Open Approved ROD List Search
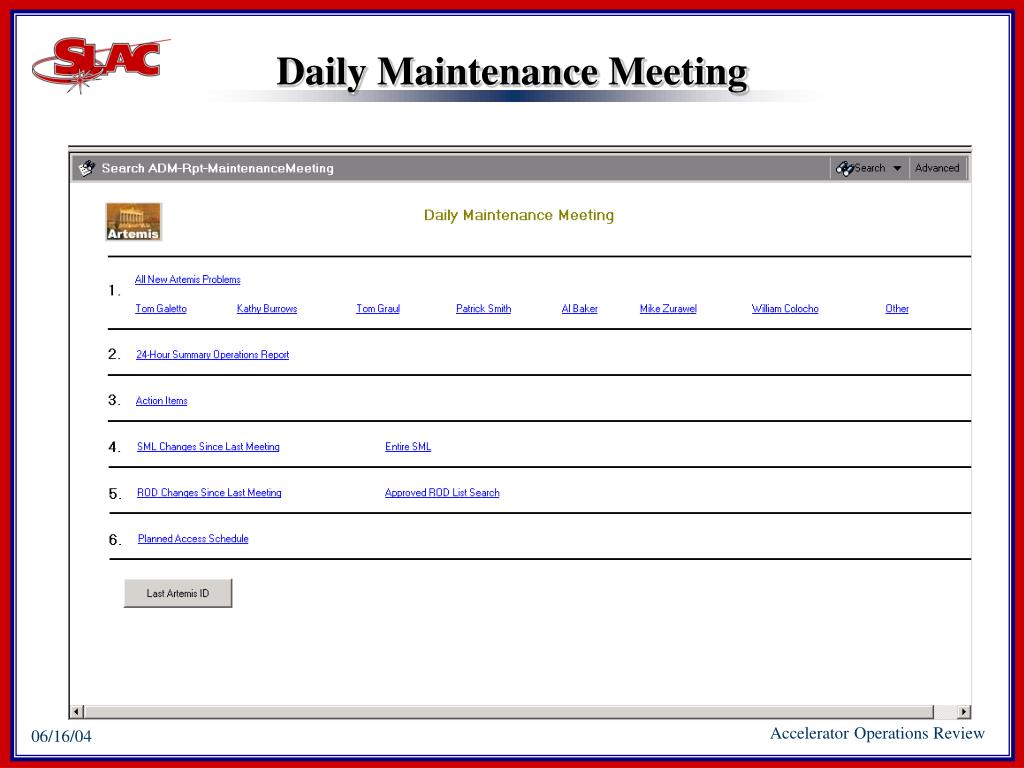Screen dimensions: 1024x768 click(442, 492)
